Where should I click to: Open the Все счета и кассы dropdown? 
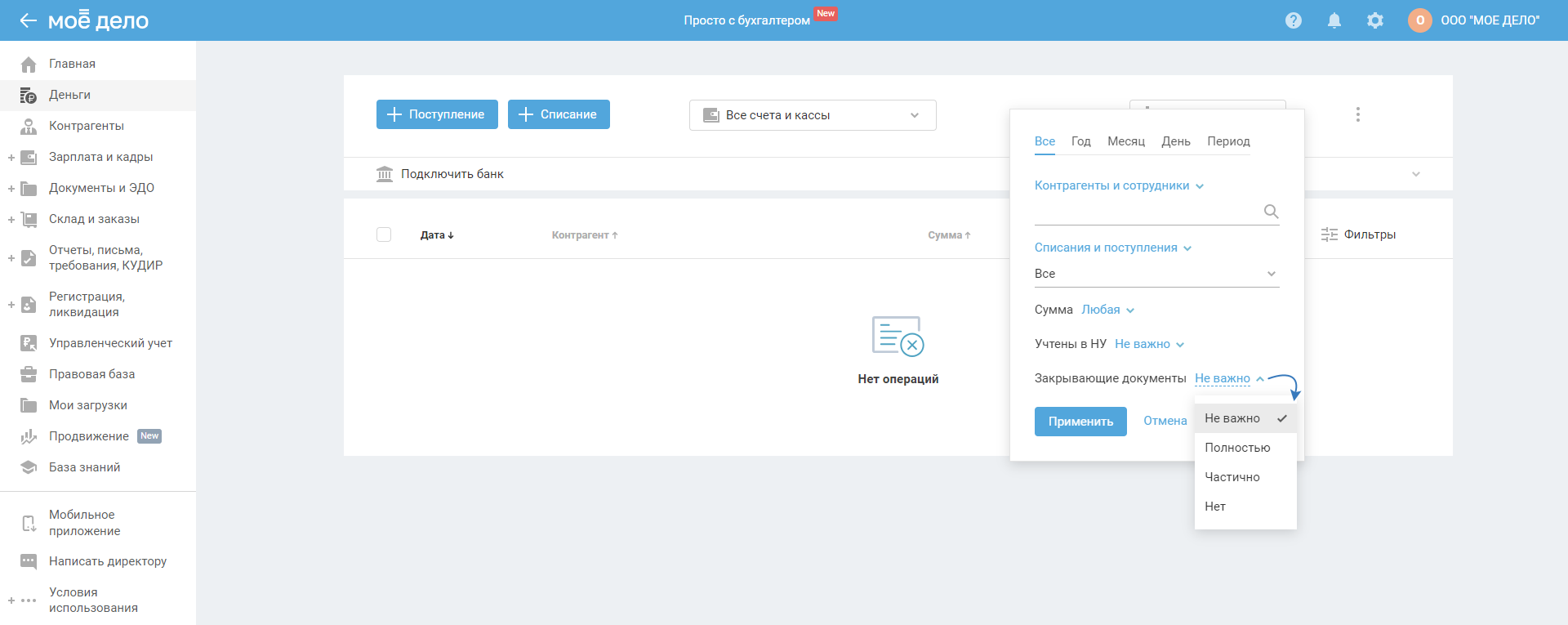813,115
